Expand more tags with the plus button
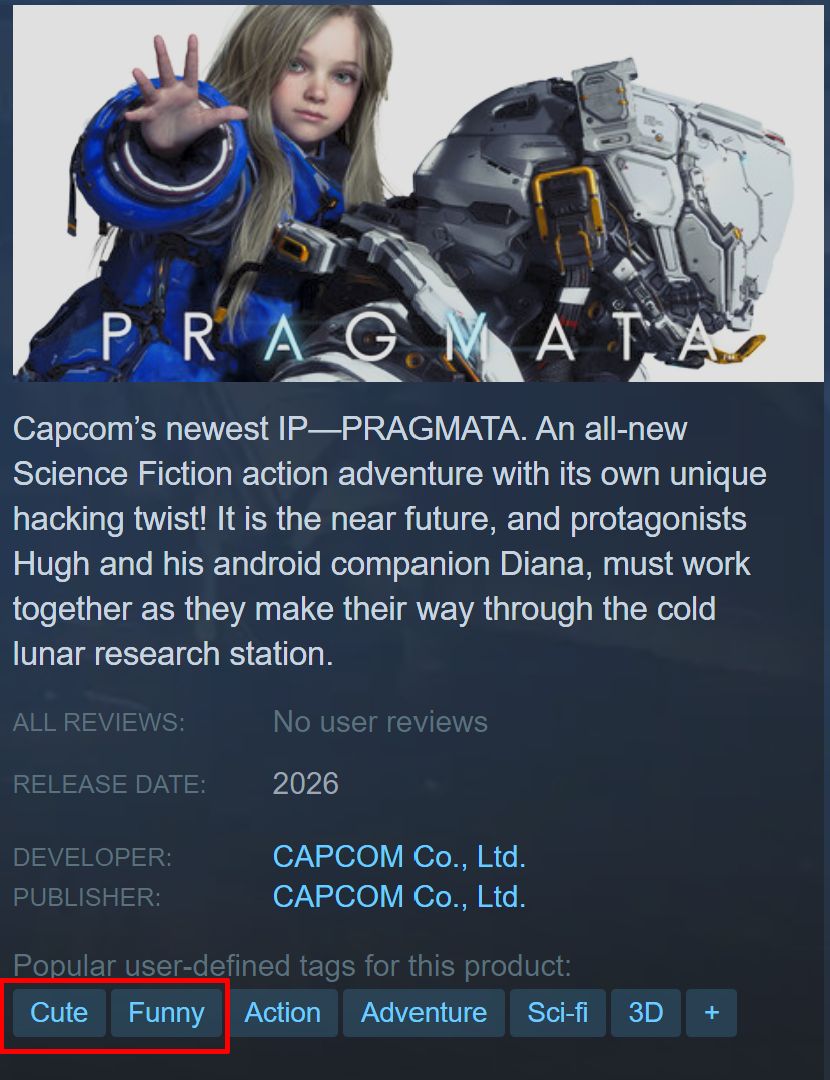This screenshot has height=1080, width=830. click(x=711, y=1012)
